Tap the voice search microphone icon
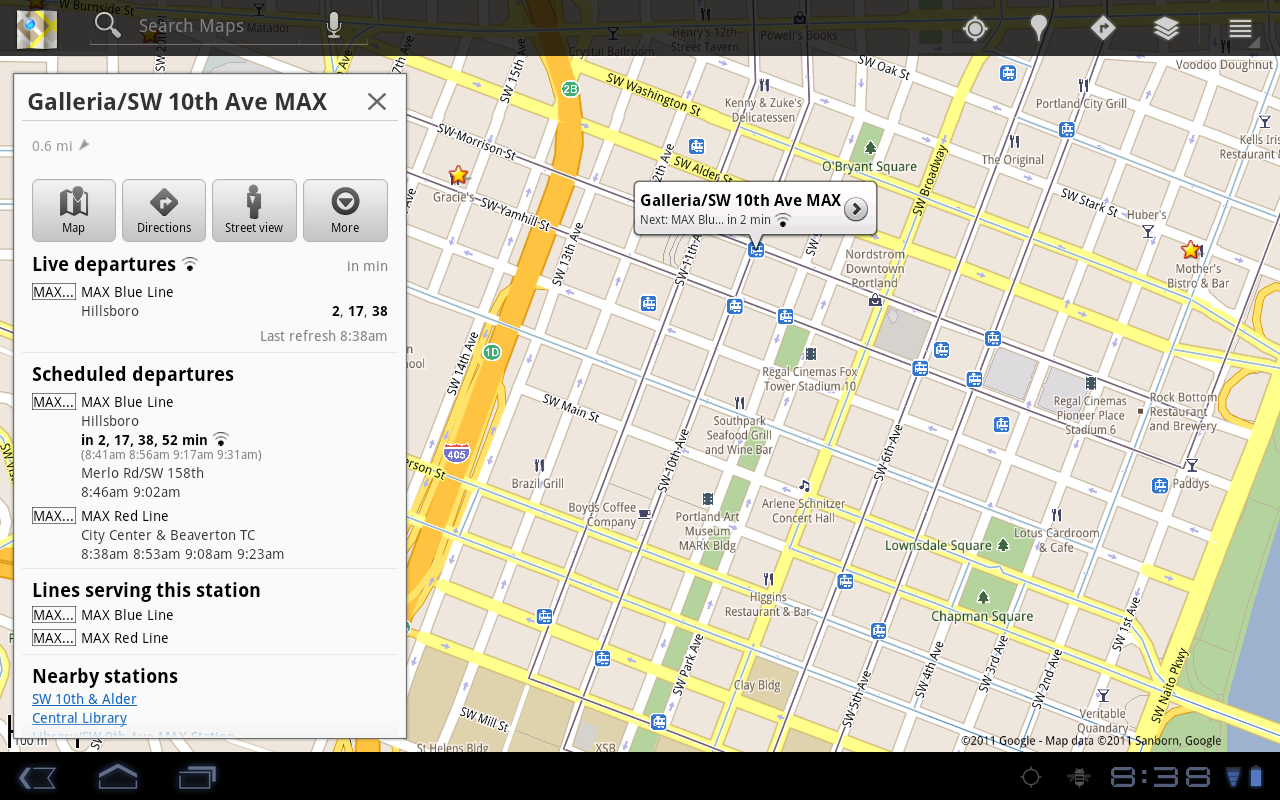Screen dimensions: 1280x800 coord(334,27)
